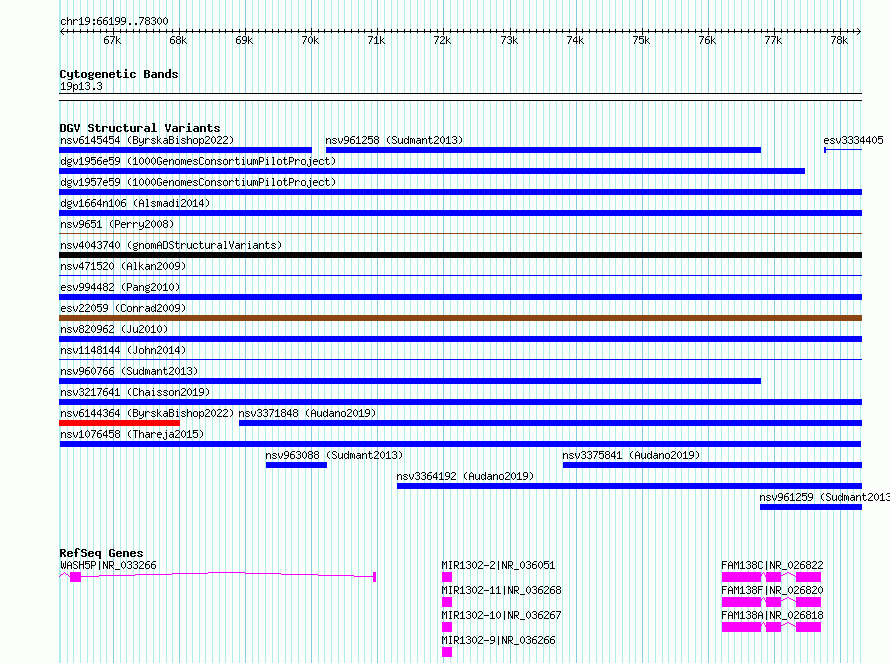Screen dimensions: 890x663
Task: Click the black nsv4043740 gnomAD variant bar
Action: point(460,255)
